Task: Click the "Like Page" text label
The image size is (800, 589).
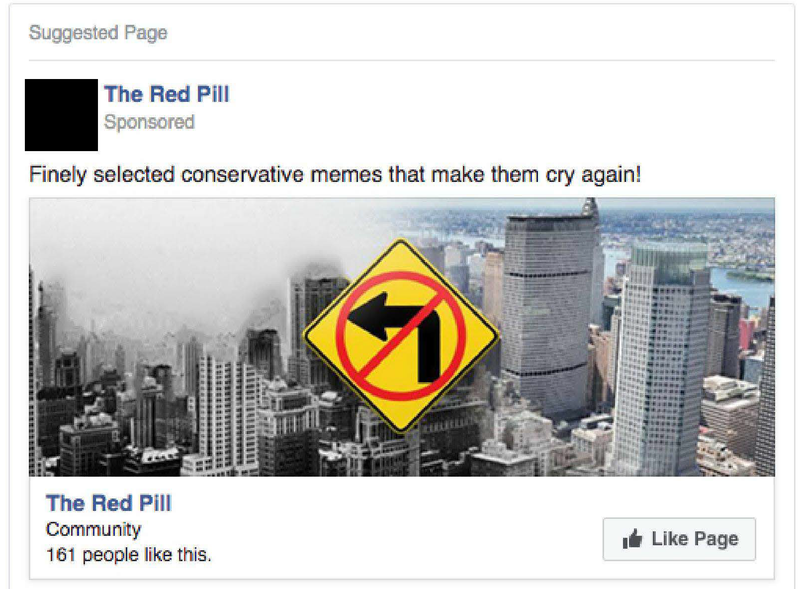Action: 695,539
